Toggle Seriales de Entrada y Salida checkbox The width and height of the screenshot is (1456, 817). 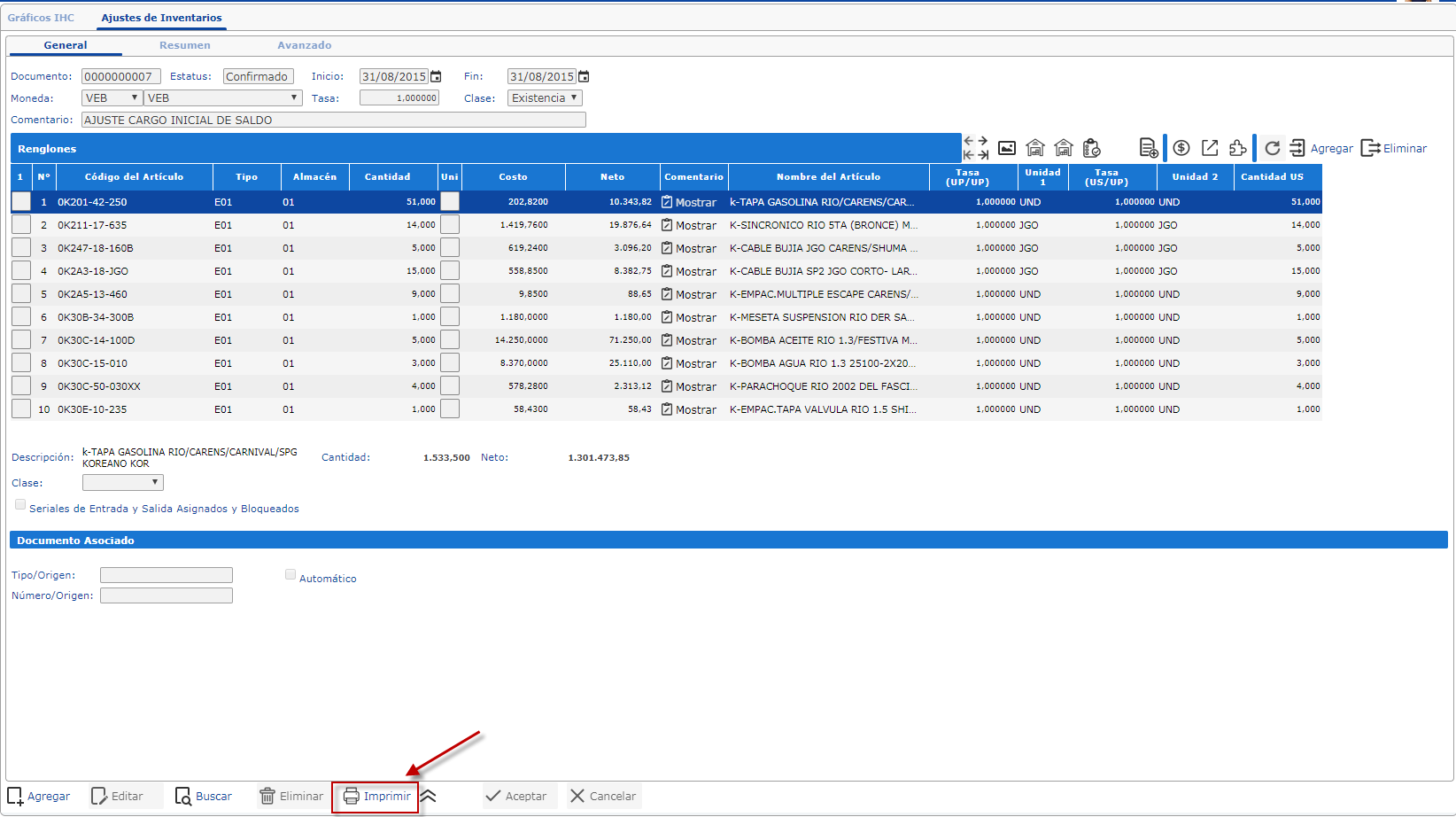20,505
